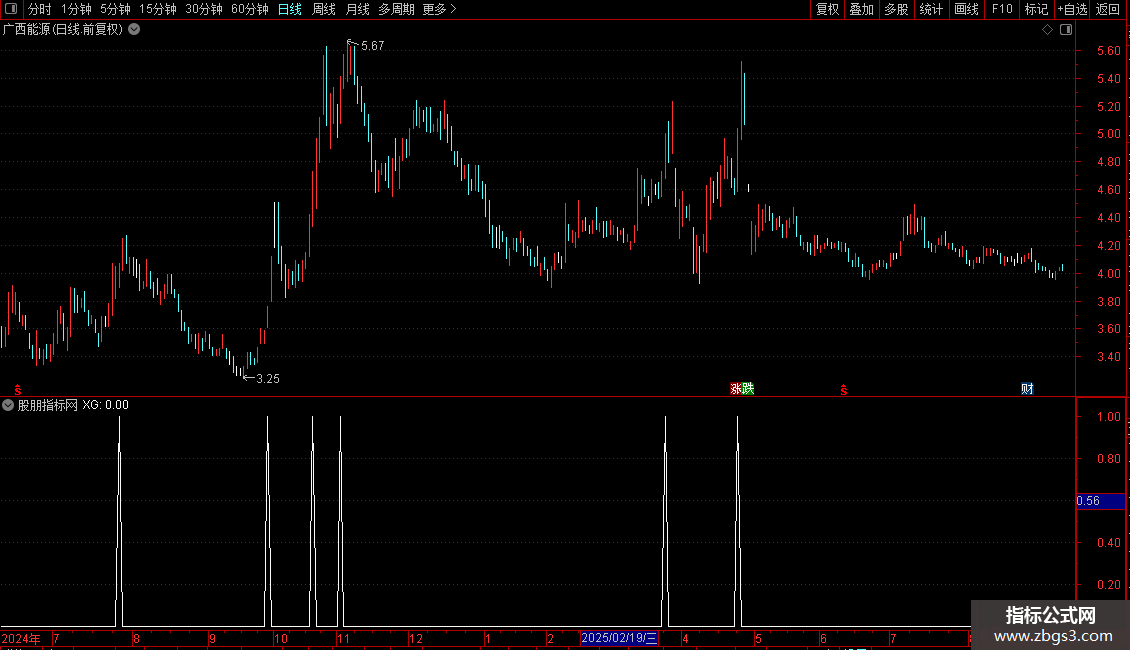Click the 叠加 overlay button
Image resolution: width=1130 pixels, height=650 pixels.
(862, 9)
